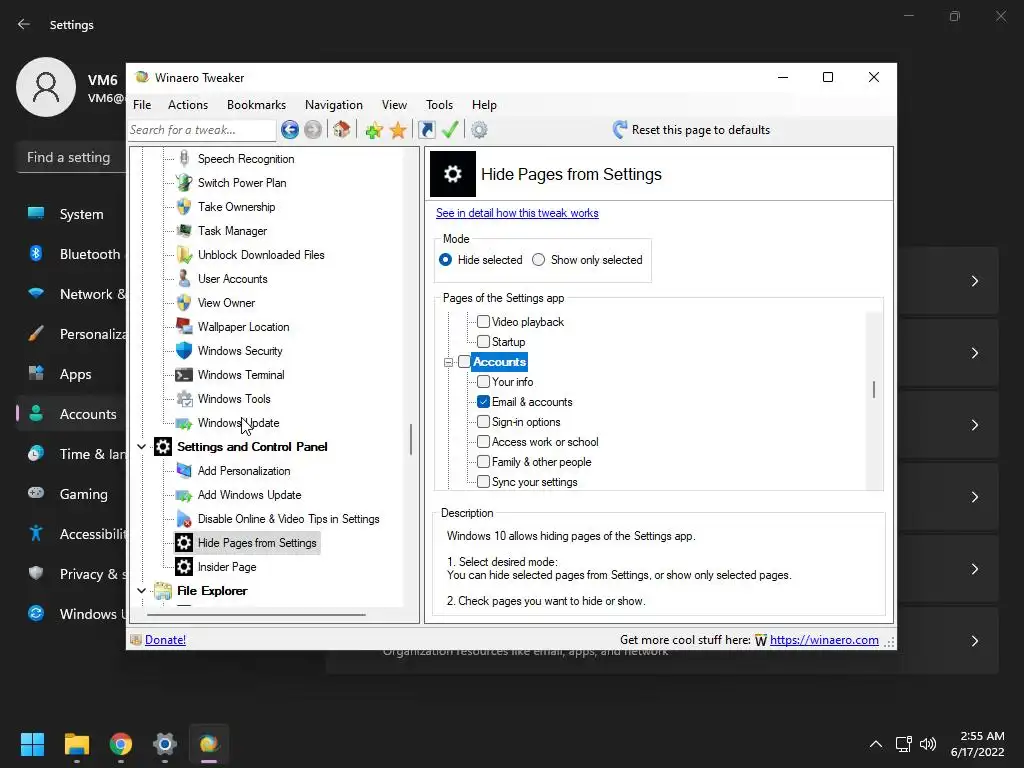Open the Bookmarks menu

pyautogui.click(x=256, y=104)
